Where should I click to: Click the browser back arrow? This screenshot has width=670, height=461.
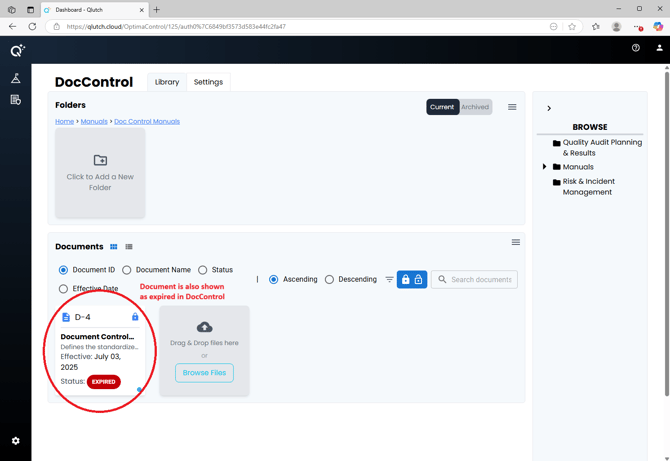(12, 26)
